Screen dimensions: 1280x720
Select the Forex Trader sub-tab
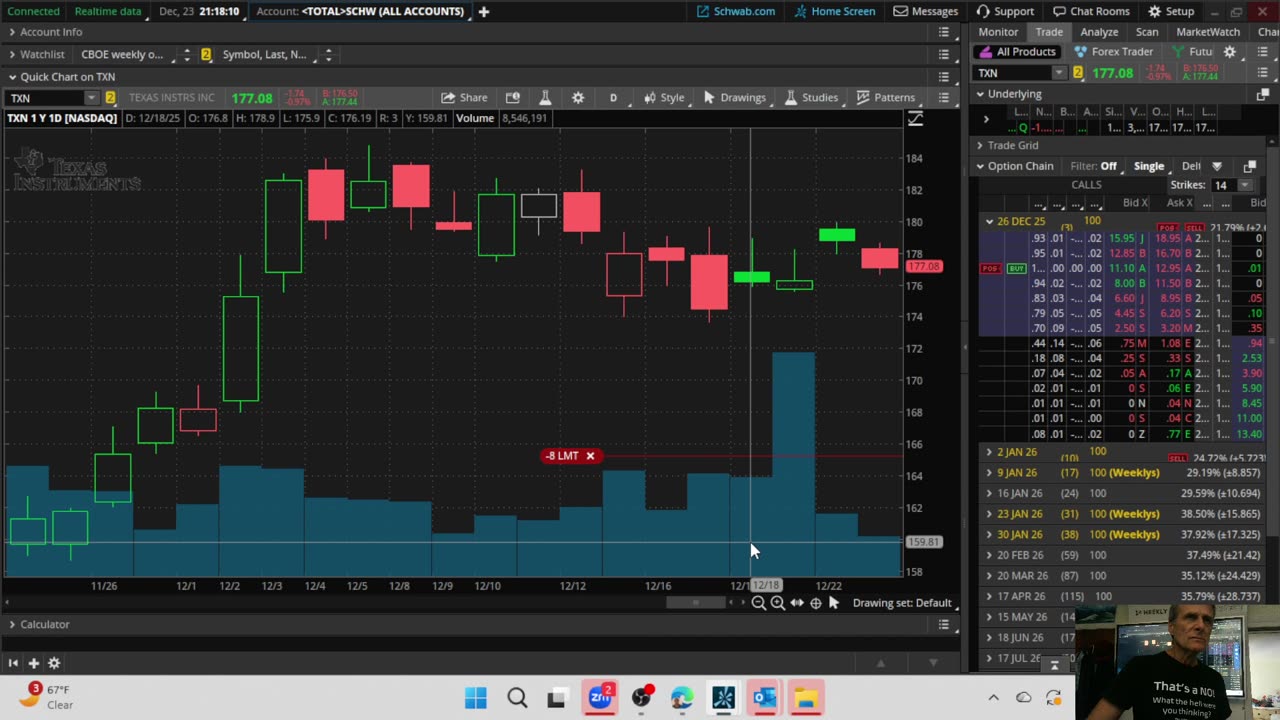point(1113,52)
